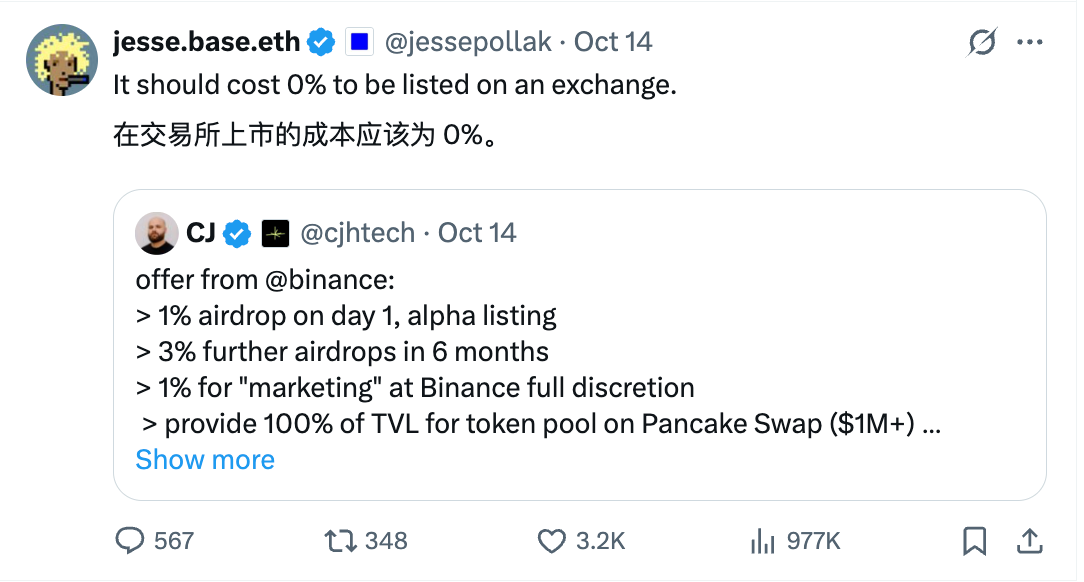
Task: Expand quoted tweet with Show more
Action: (205, 460)
